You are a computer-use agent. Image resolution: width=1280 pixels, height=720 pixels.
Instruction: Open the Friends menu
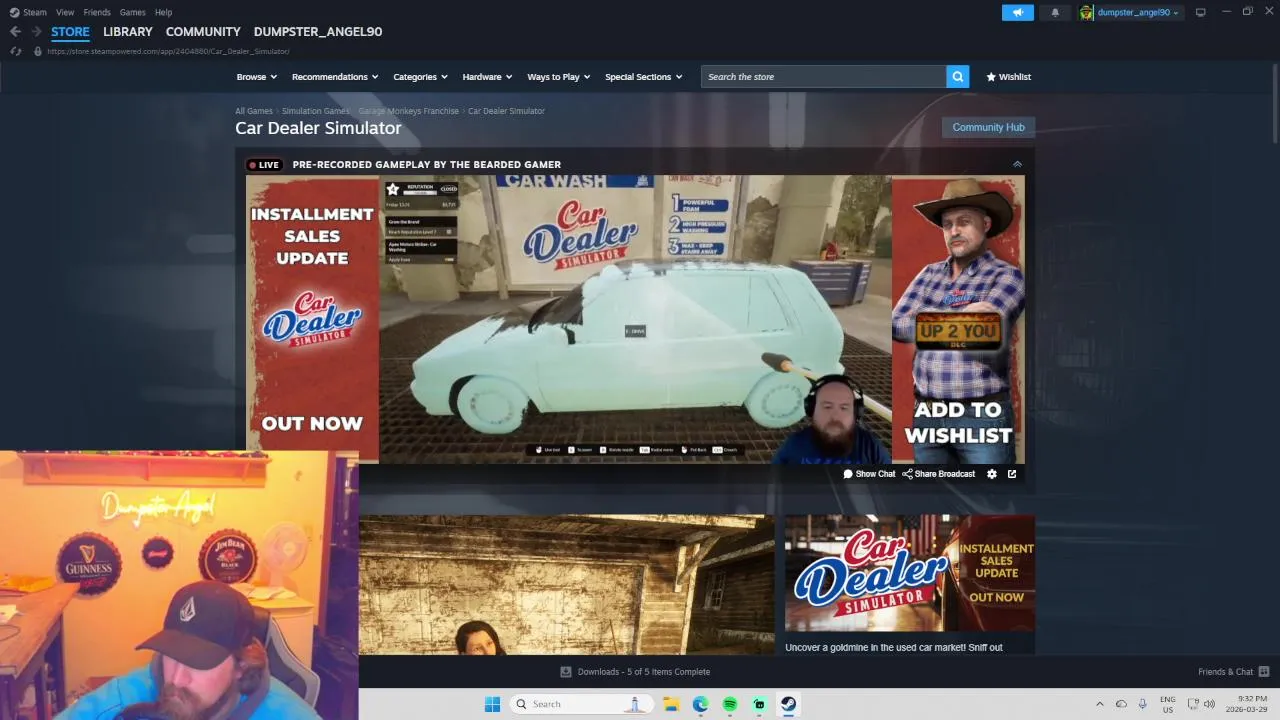(x=97, y=12)
